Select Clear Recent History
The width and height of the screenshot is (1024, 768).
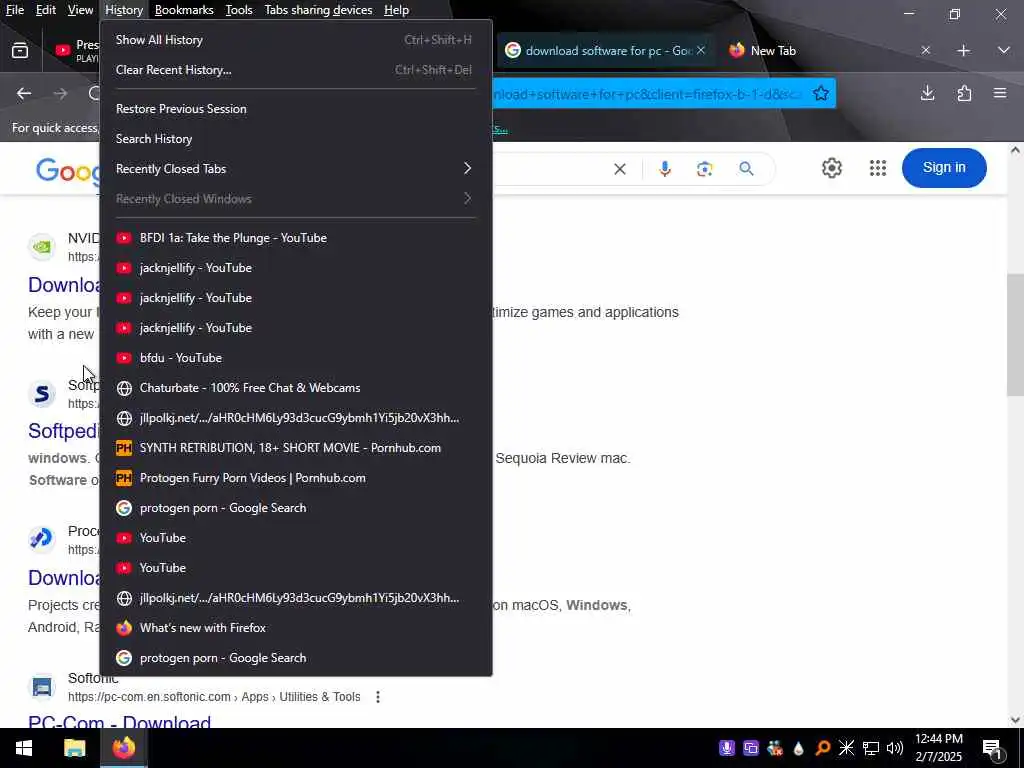pos(295,70)
